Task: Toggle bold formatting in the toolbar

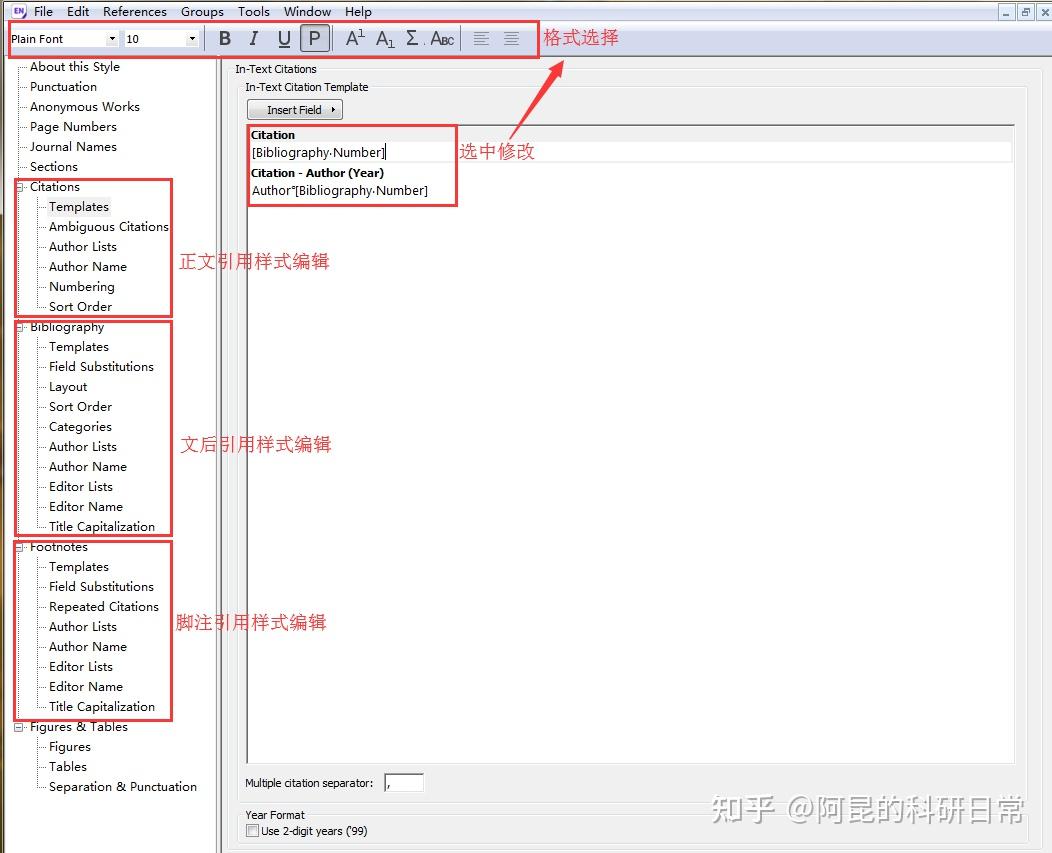Action: click(225, 38)
